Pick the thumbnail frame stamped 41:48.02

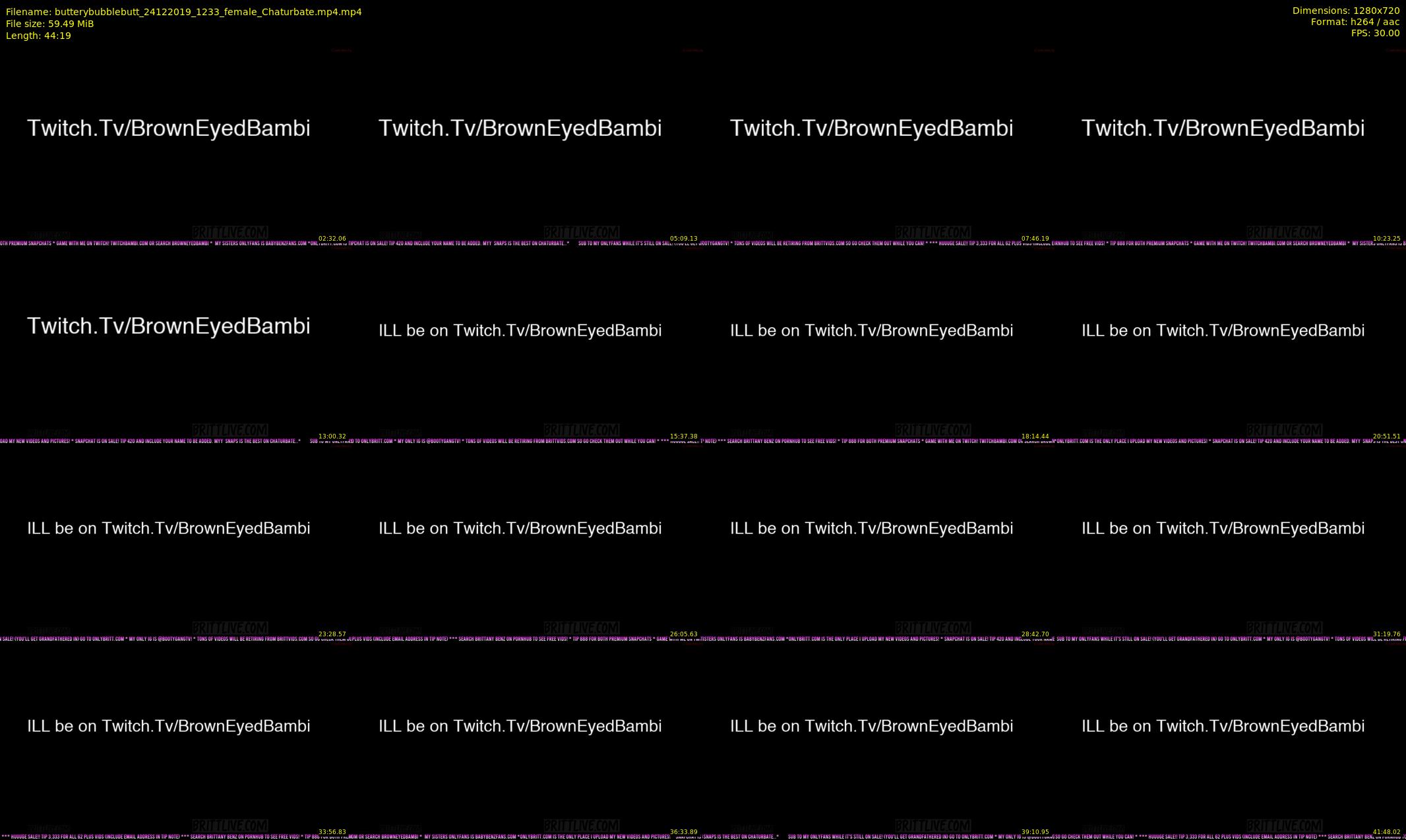[x=1230, y=740]
